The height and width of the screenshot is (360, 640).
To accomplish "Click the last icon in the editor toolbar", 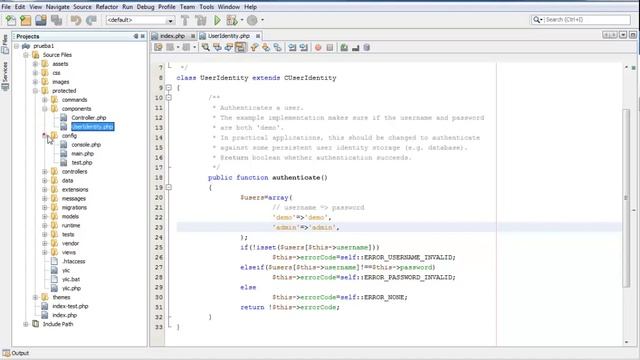I will [x=367, y=47].
